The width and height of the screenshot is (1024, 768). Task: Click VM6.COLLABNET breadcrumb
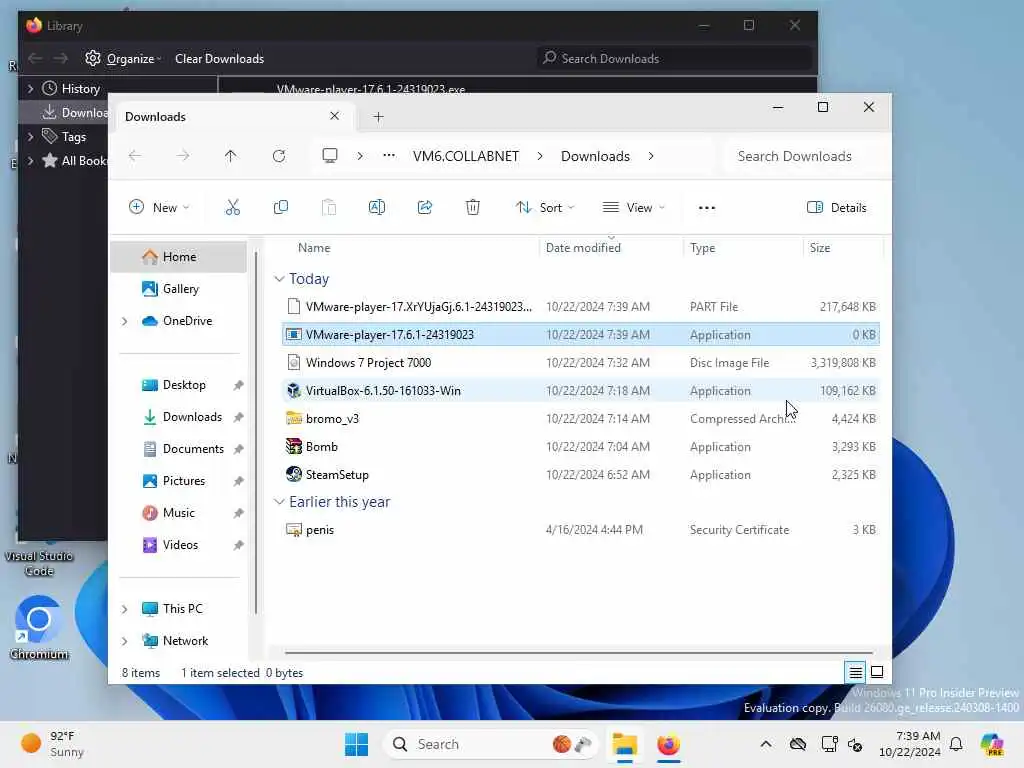coord(466,156)
